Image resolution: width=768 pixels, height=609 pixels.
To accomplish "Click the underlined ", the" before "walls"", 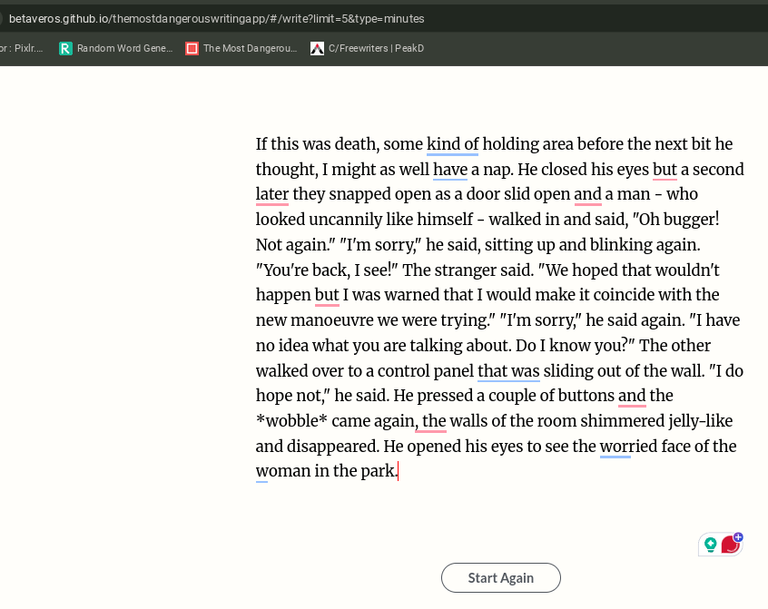I will (432, 421).
